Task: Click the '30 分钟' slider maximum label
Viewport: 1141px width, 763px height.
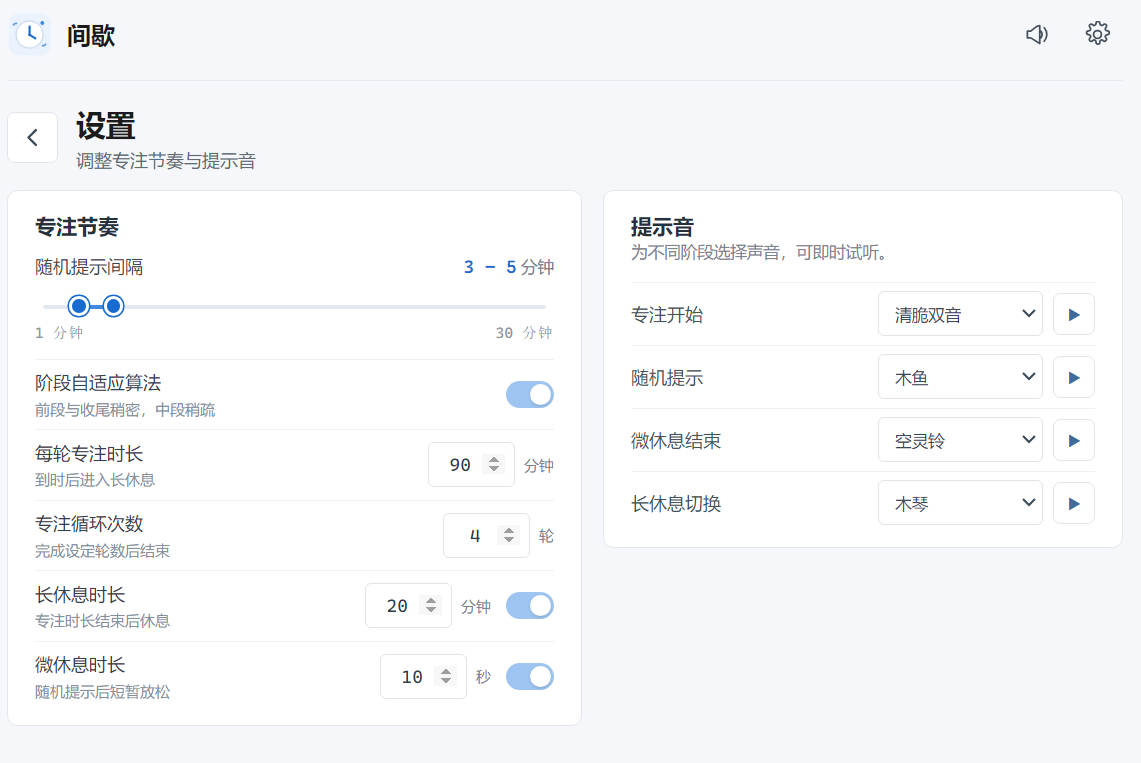Action: [x=524, y=333]
